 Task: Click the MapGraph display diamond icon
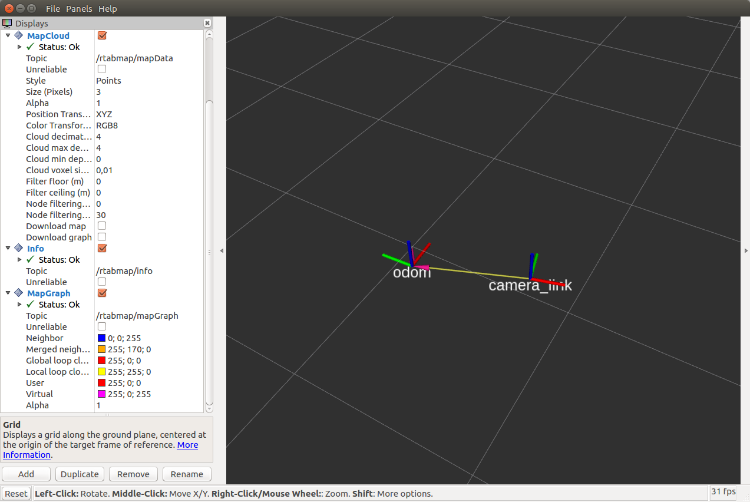tap(19, 293)
